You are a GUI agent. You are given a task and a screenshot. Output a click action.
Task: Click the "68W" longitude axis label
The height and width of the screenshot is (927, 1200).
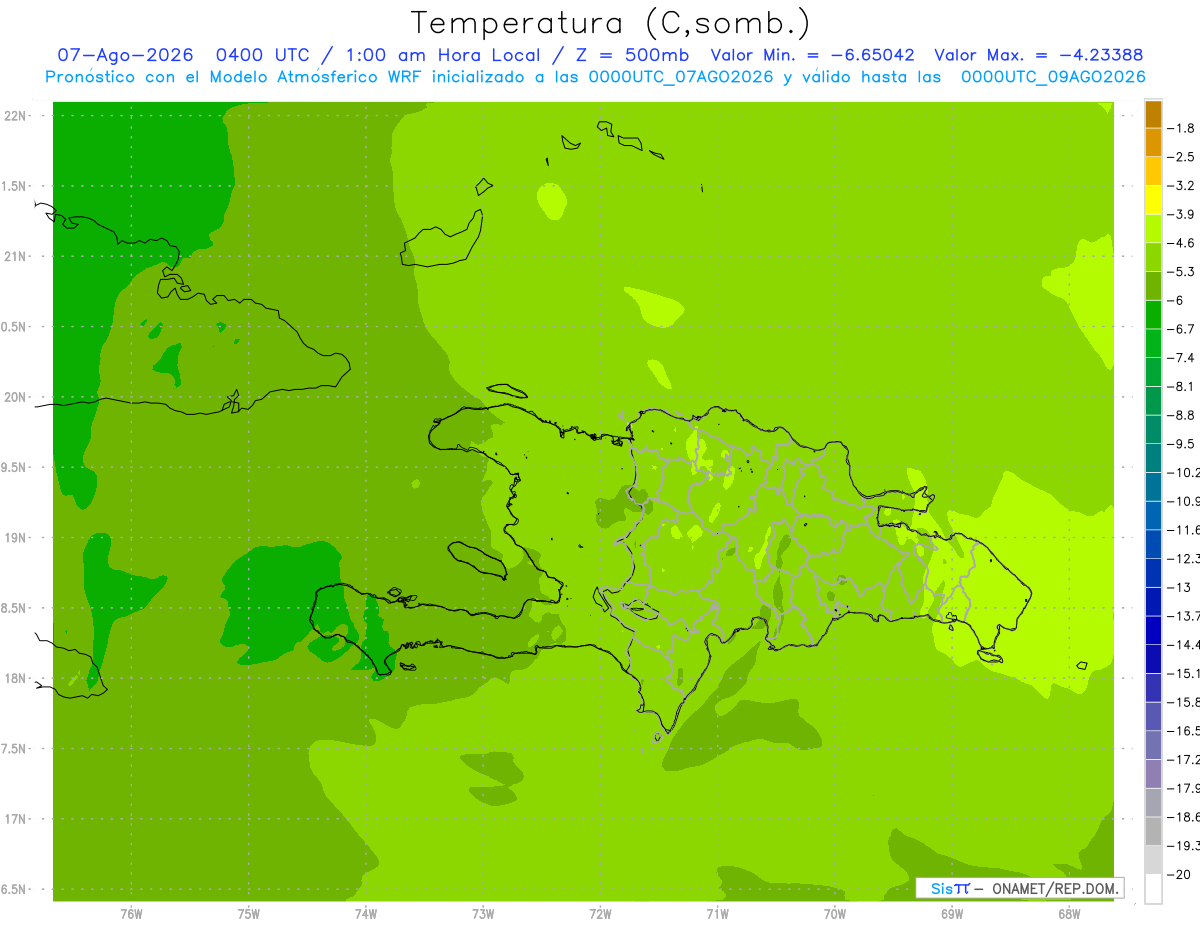1069,913
